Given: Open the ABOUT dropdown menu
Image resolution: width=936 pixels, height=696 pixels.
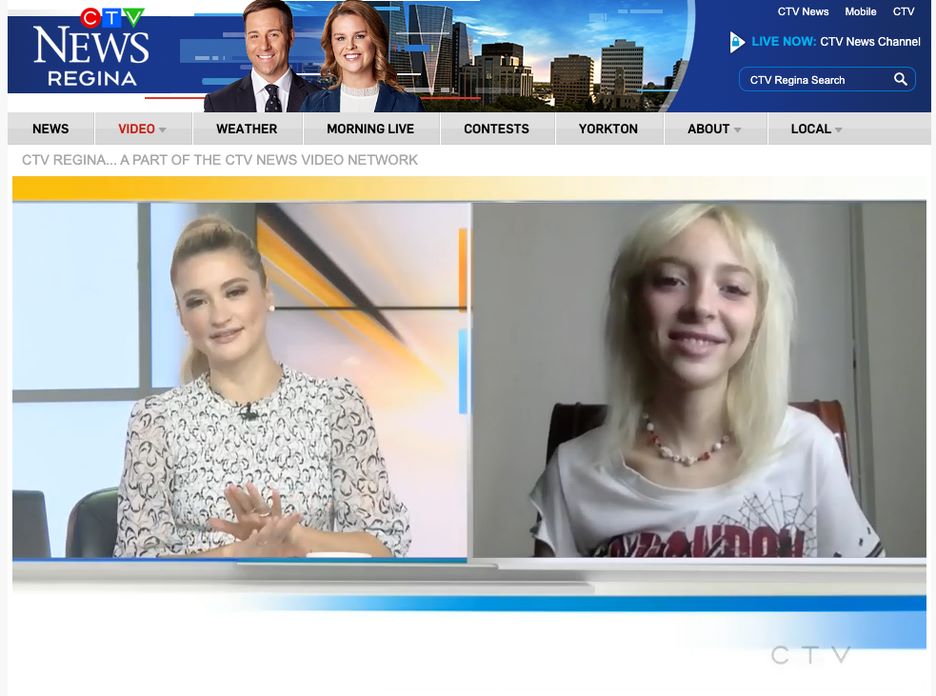Looking at the screenshot, I should click(x=710, y=128).
